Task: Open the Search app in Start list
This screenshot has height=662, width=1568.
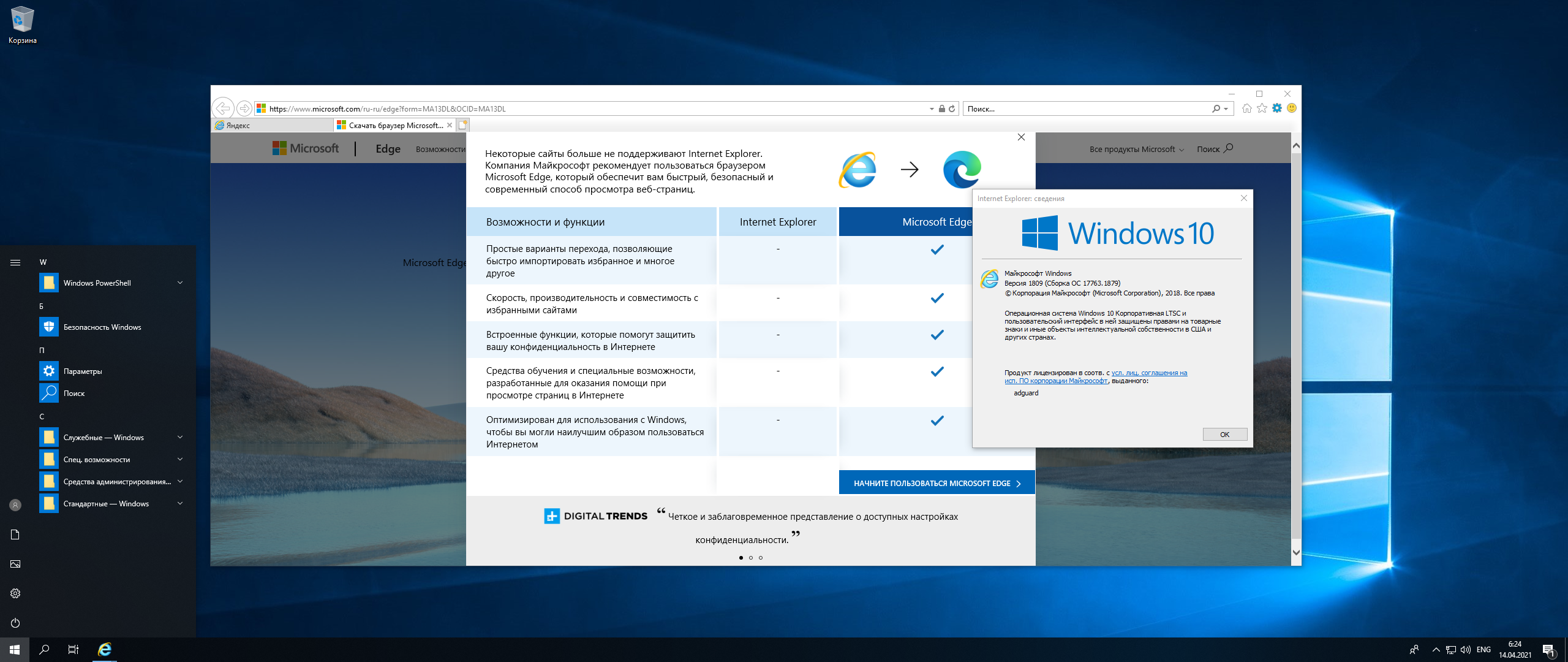Action: (x=49, y=393)
